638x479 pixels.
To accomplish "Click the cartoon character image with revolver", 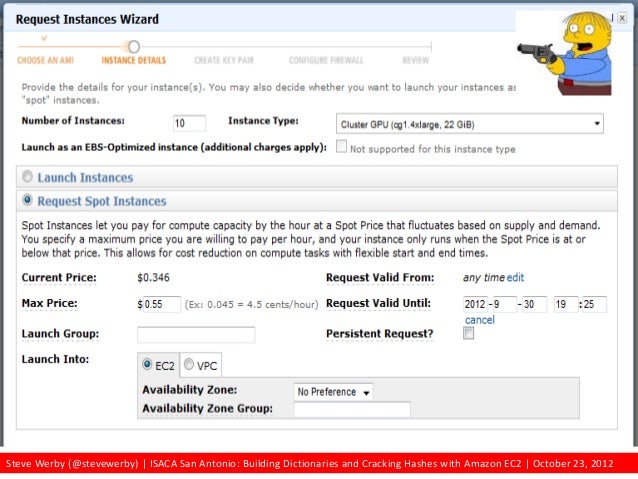I will pos(564,53).
